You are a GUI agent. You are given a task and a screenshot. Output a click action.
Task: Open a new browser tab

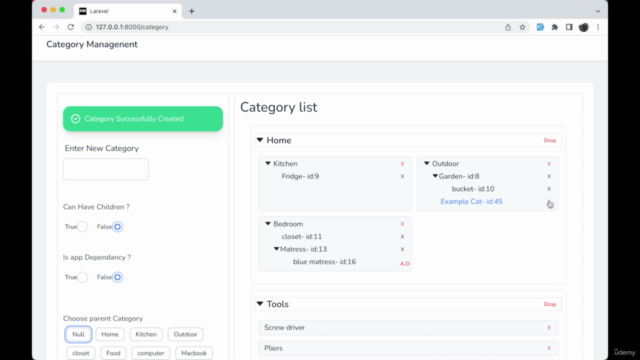(191, 11)
